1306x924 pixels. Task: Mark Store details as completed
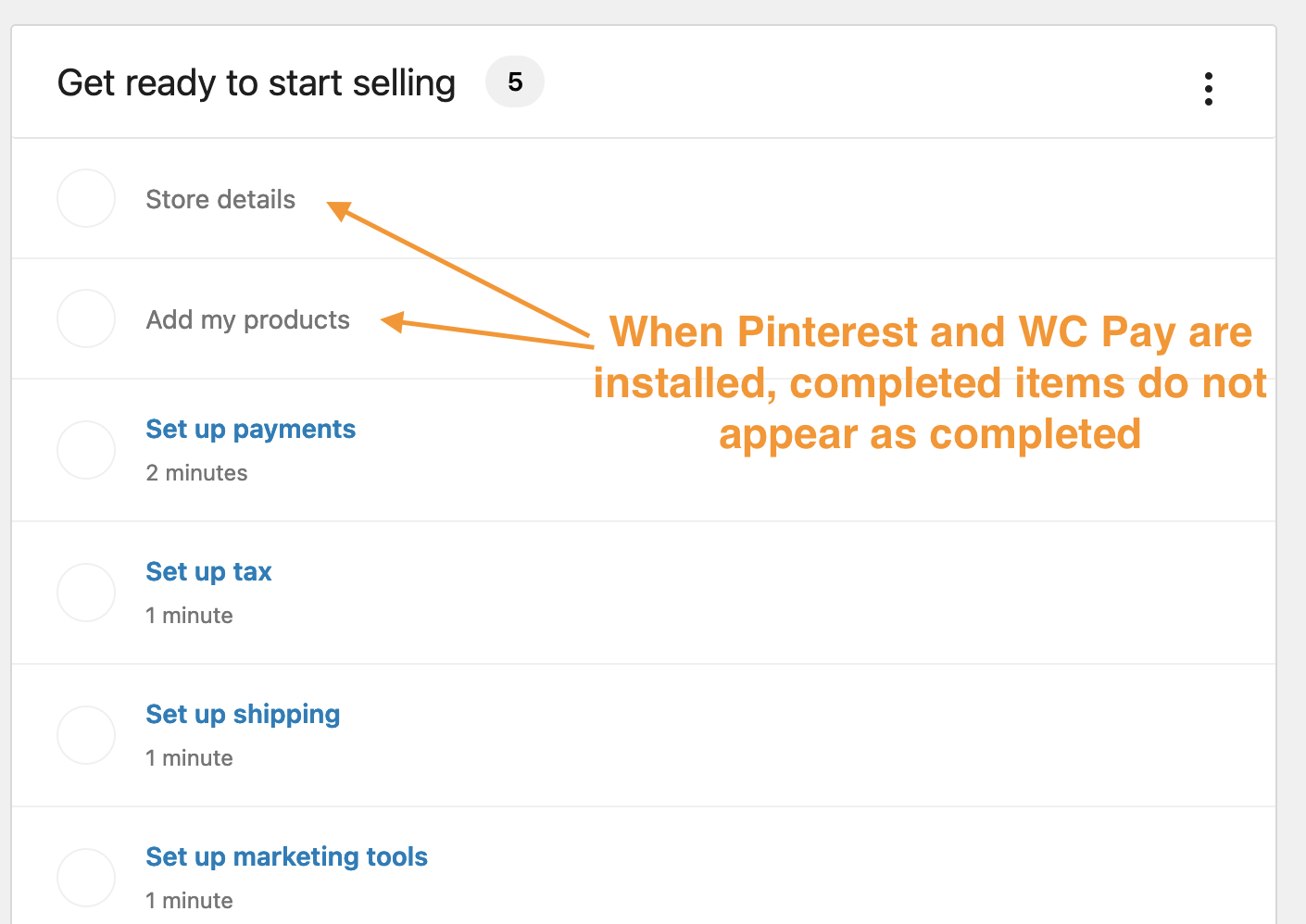click(x=85, y=198)
